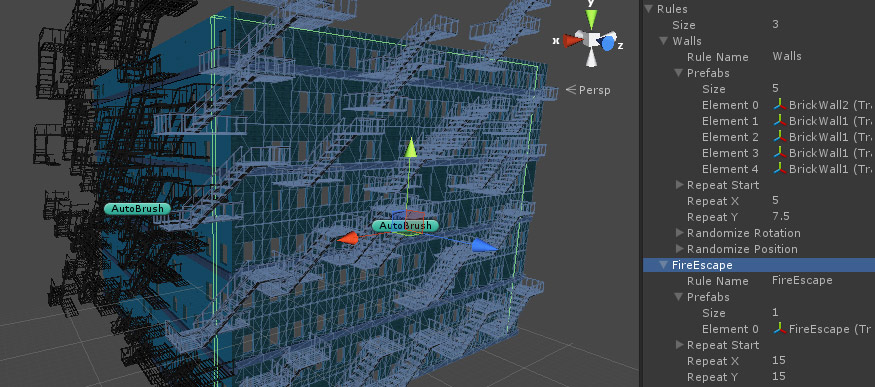This screenshot has width=875, height=387.
Task: Expand FireEscape Repeat Start
Action: tap(679, 345)
